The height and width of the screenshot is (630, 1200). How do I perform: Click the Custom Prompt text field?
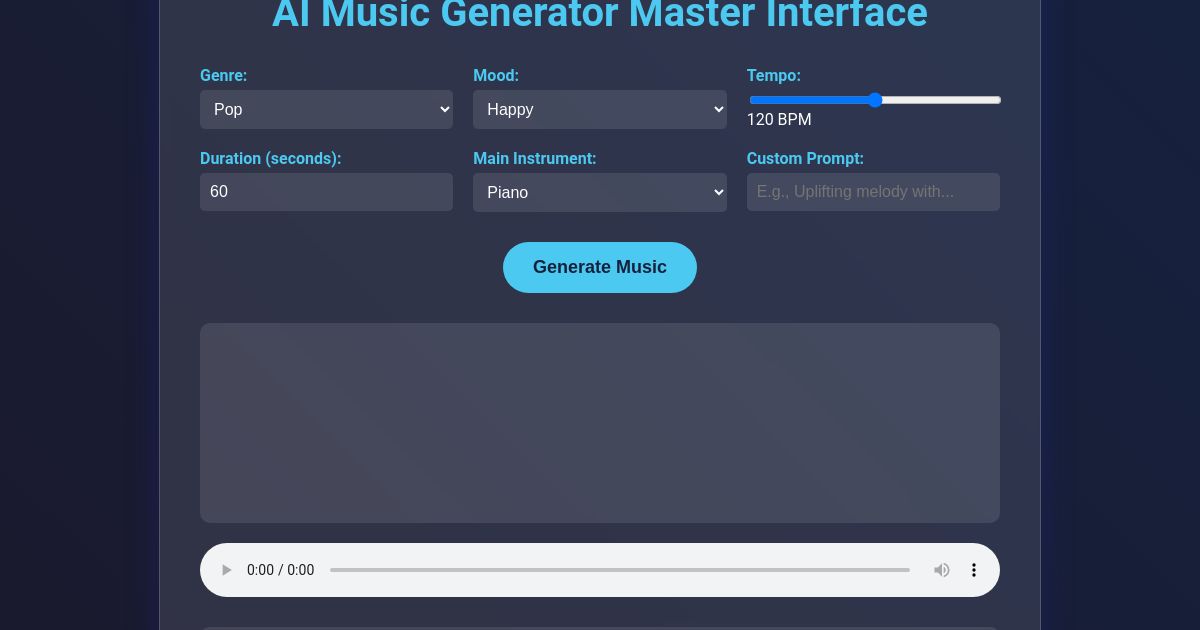(873, 192)
